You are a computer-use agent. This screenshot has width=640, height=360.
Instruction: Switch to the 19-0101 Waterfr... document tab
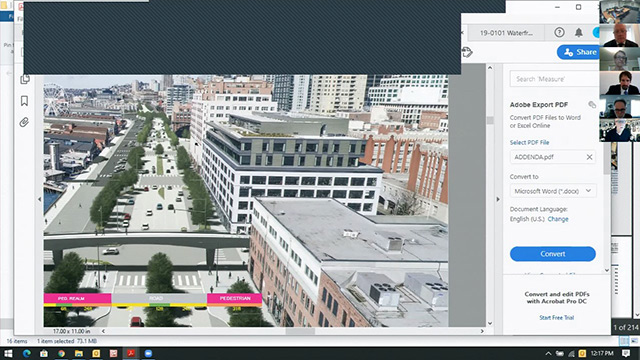pos(506,33)
